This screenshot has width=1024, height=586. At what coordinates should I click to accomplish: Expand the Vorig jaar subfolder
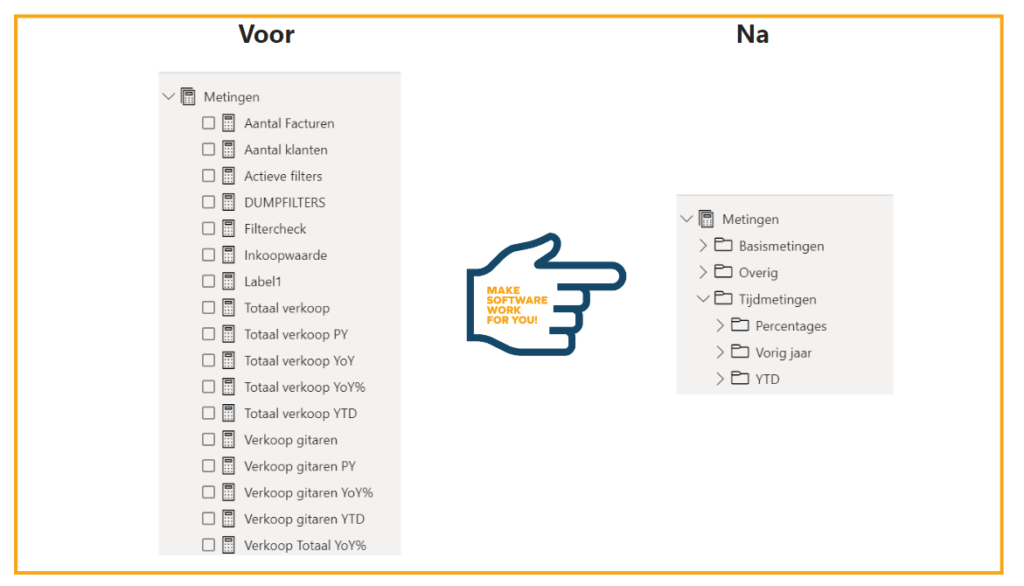pyautogui.click(x=720, y=352)
